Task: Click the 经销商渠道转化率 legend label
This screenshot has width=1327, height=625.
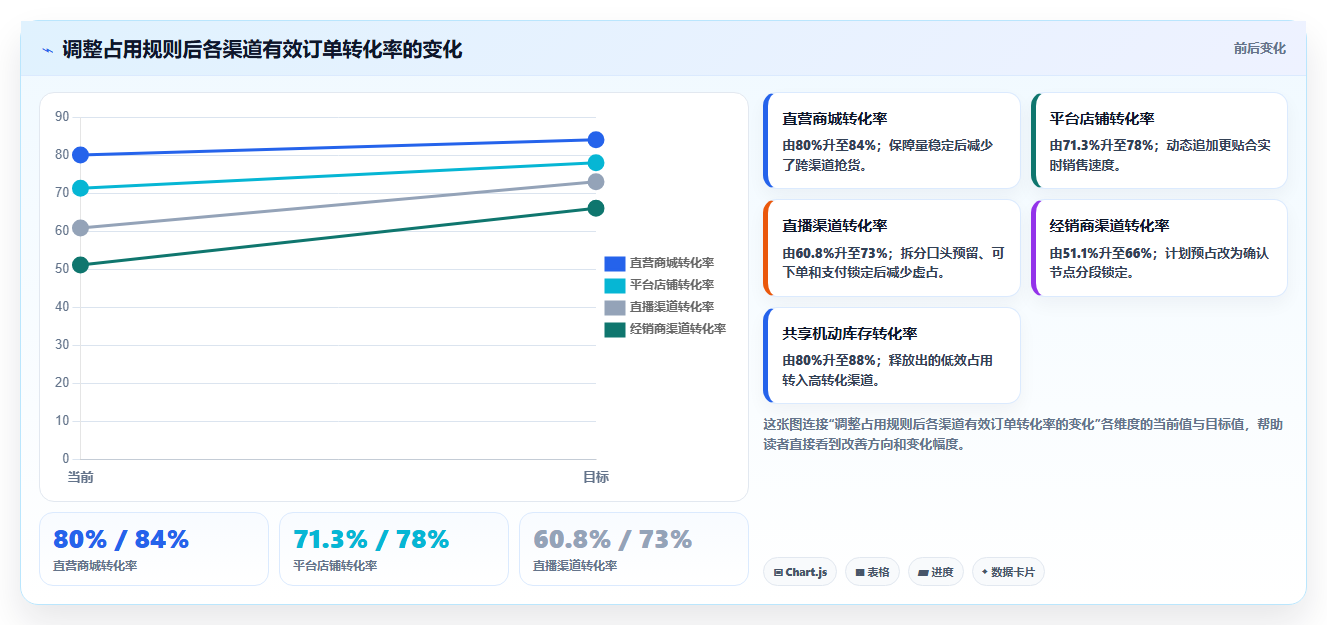Action: click(678, 329)
